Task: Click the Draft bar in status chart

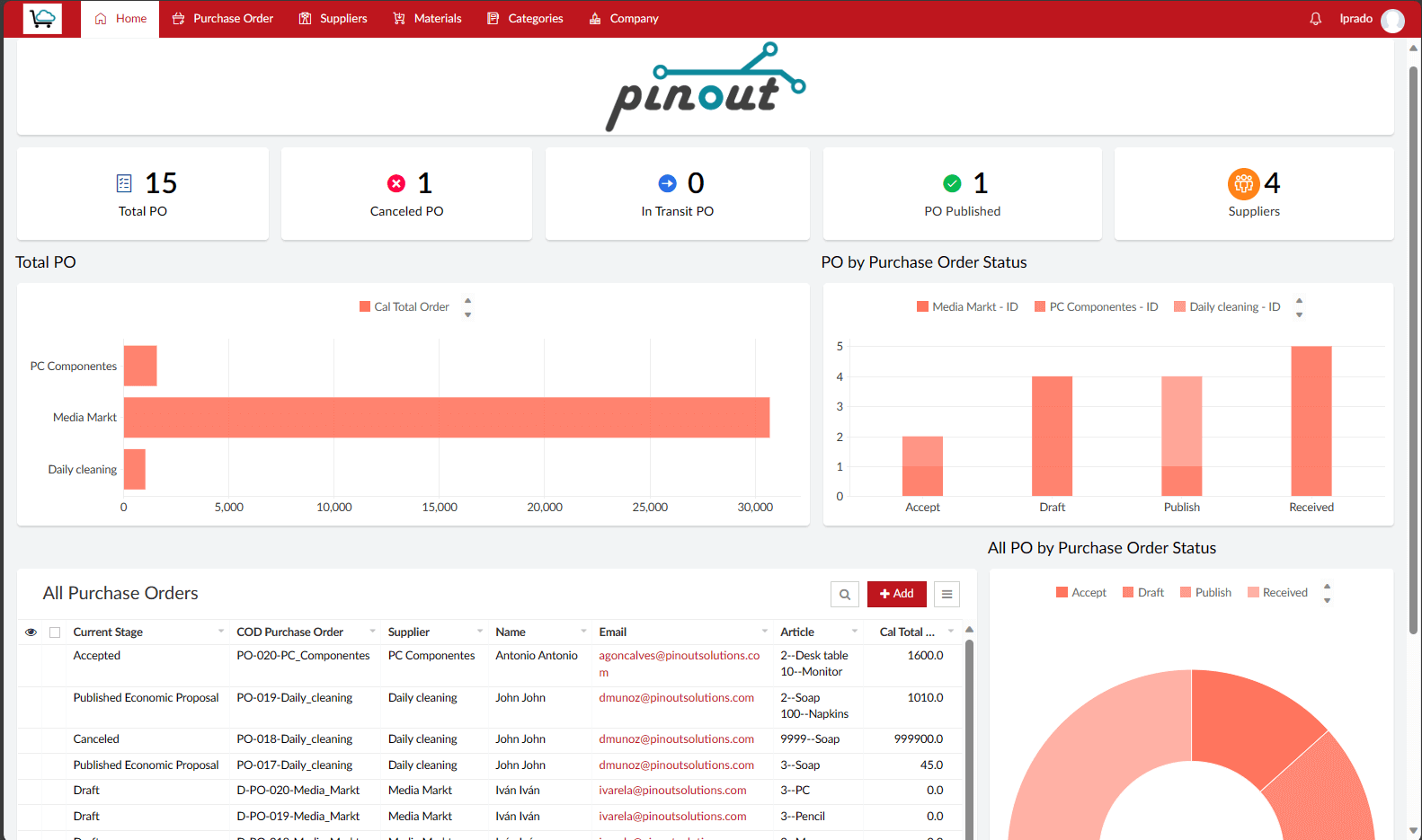Action: [1052, 437]
